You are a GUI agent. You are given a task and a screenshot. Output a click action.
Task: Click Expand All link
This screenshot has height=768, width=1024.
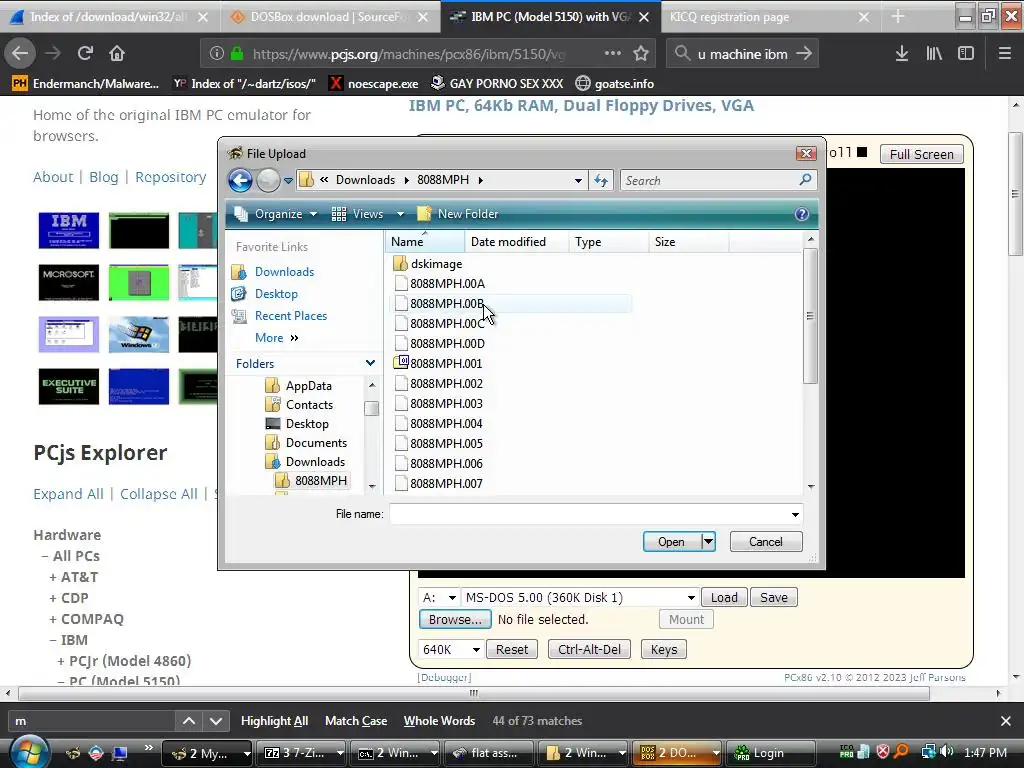point(69,494)
